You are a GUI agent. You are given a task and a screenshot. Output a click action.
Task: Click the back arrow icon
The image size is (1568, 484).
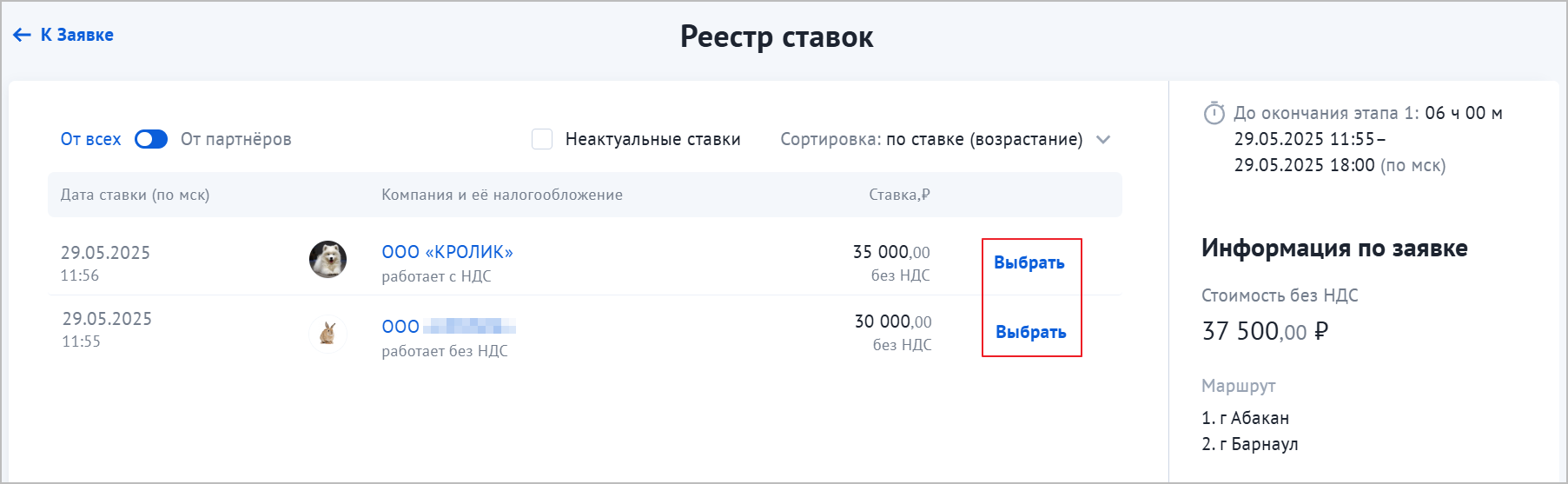[x=22, y=35]
